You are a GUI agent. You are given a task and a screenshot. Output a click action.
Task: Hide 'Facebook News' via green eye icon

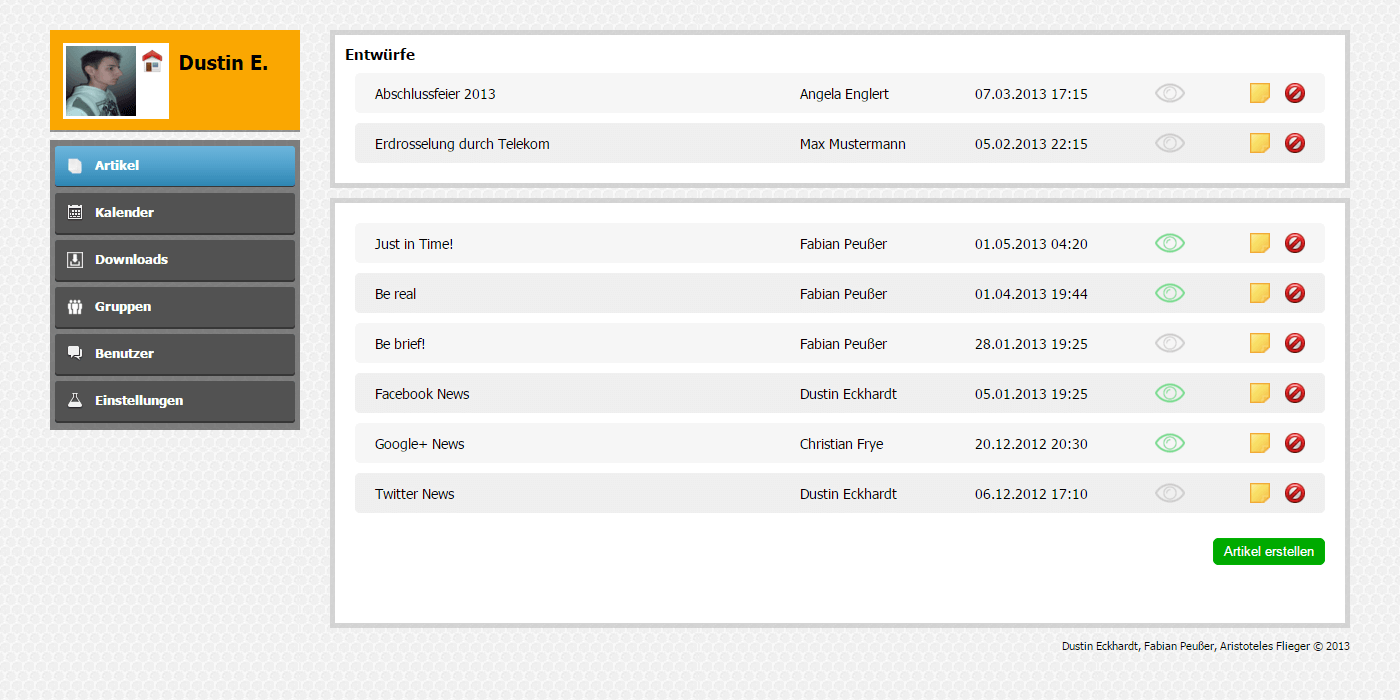pyautogui.click(x=1170, y=393)
